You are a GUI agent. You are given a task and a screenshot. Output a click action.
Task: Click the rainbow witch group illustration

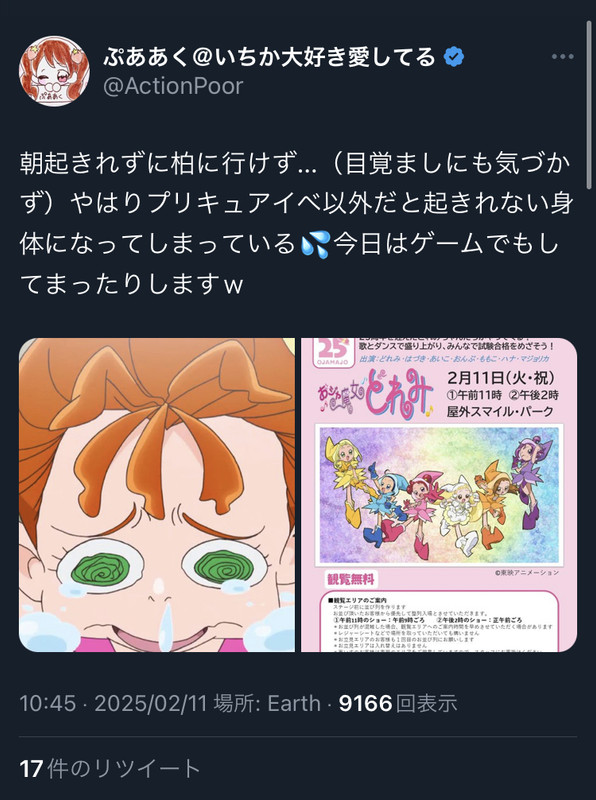[x=439, y=494]
